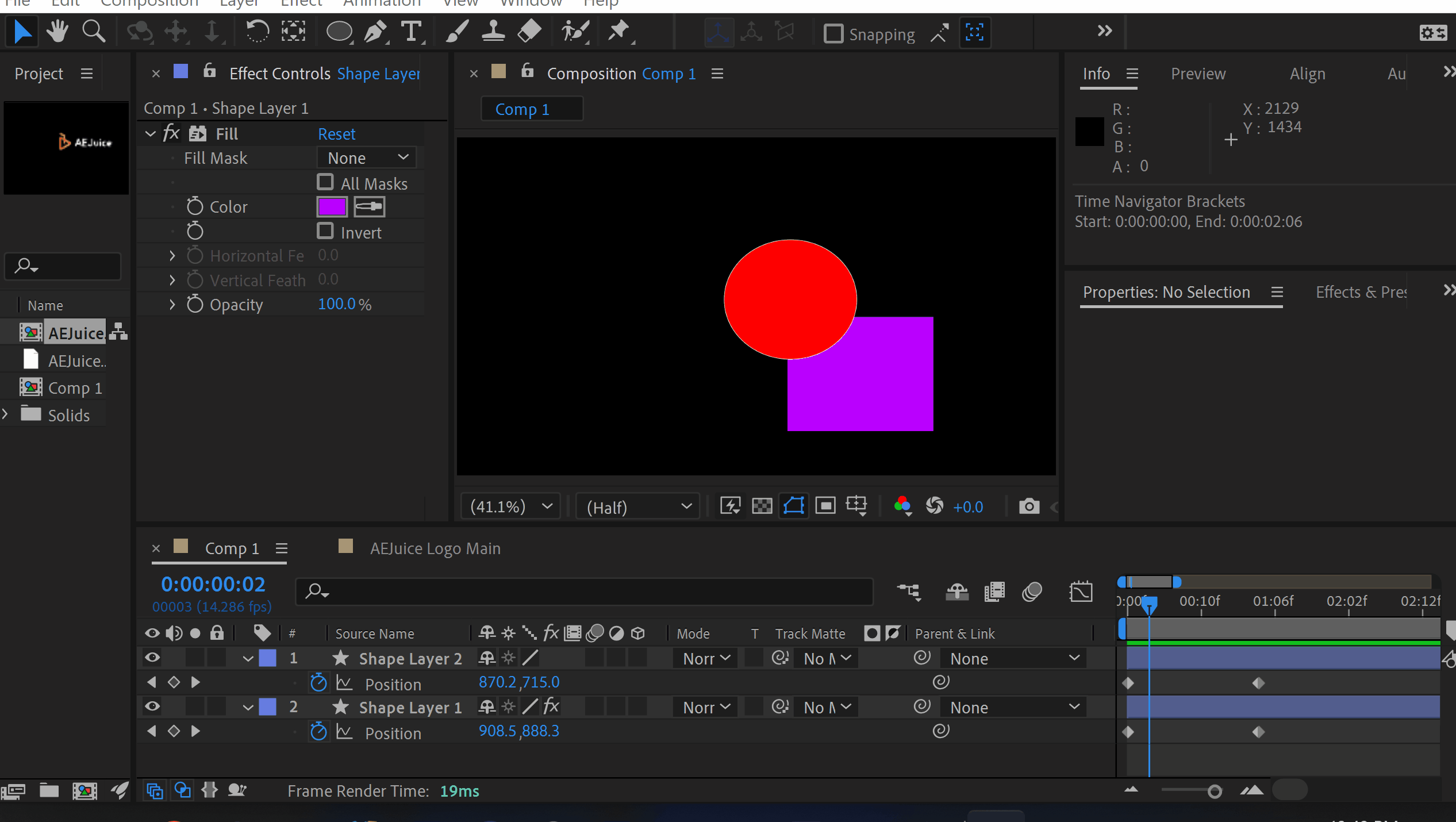Select the Ellipse shape tool

pos(339,32)
